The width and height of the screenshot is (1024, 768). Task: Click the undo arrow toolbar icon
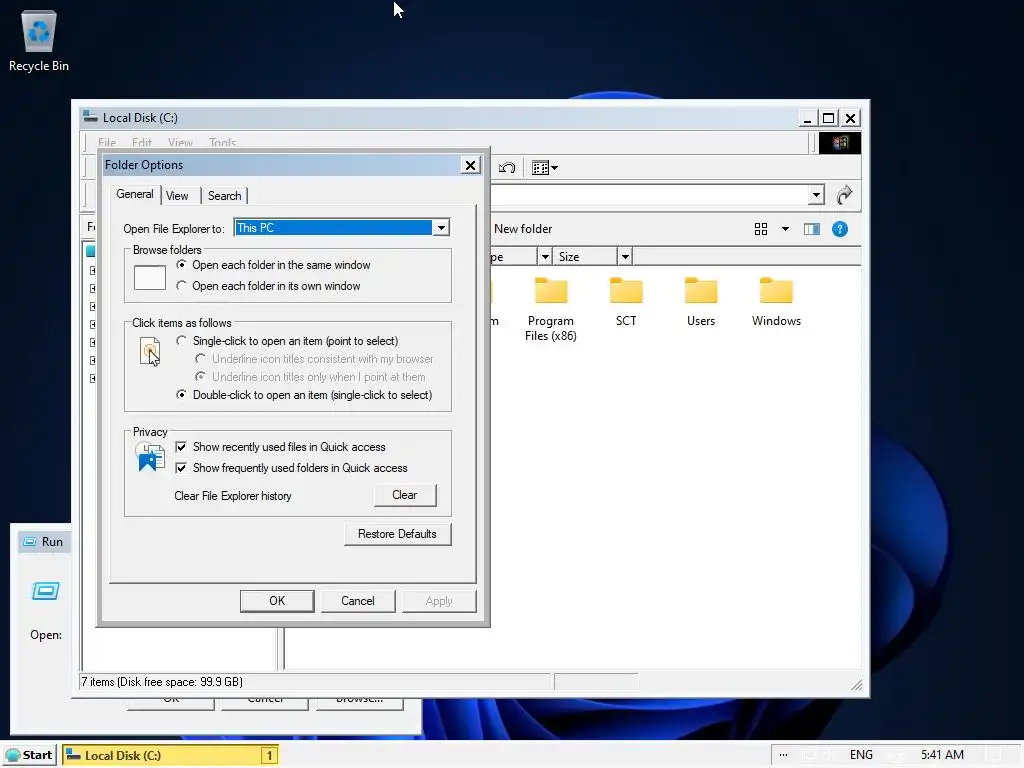point(507,168)
